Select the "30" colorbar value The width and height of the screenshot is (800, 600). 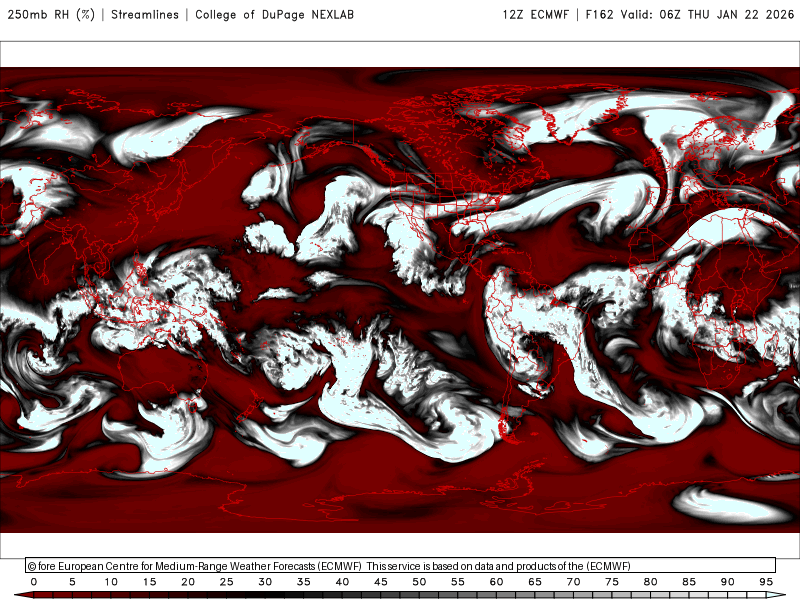pos(265,582)
